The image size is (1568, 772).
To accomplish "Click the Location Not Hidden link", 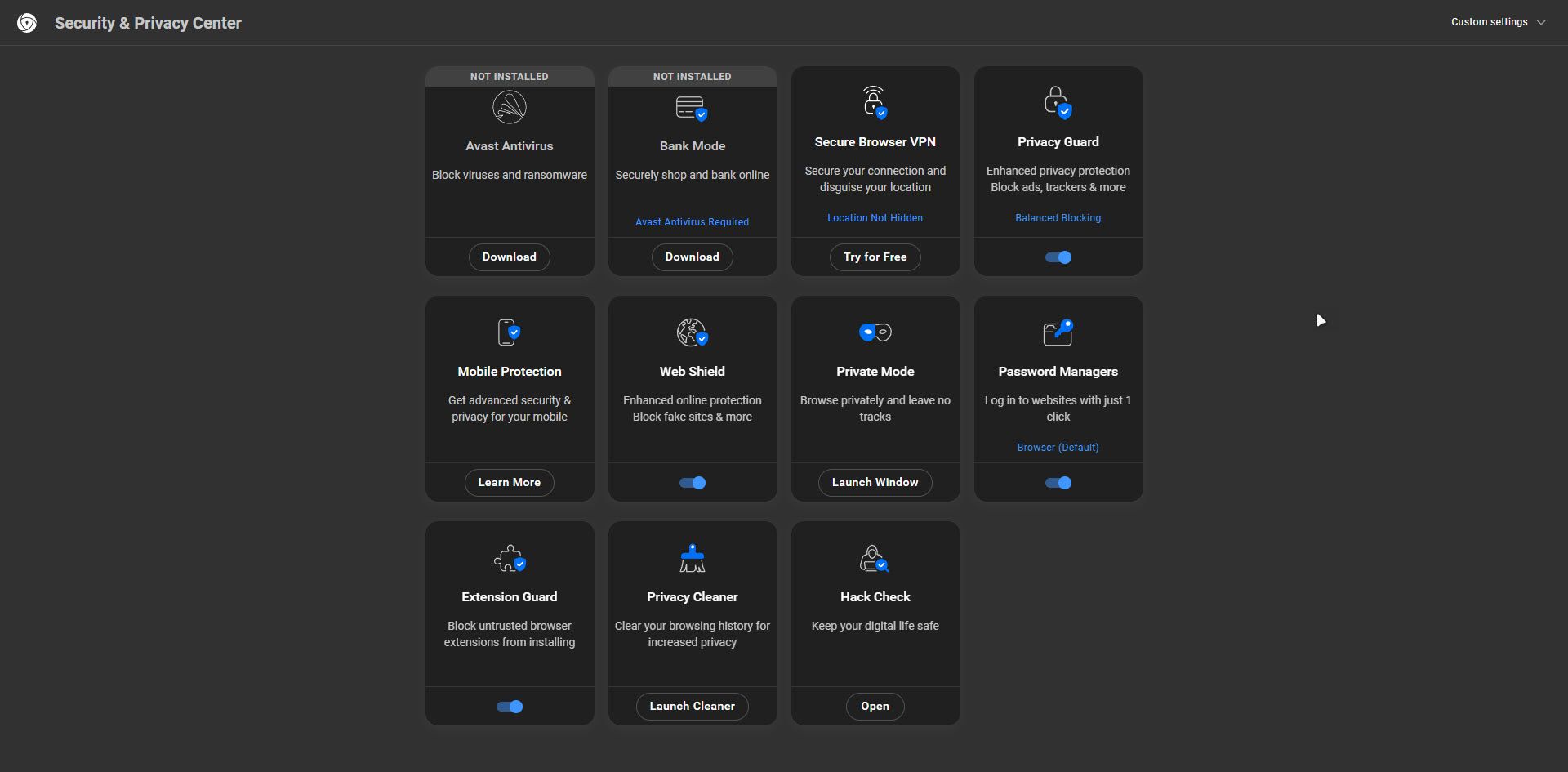I will (x=875, y=218).
